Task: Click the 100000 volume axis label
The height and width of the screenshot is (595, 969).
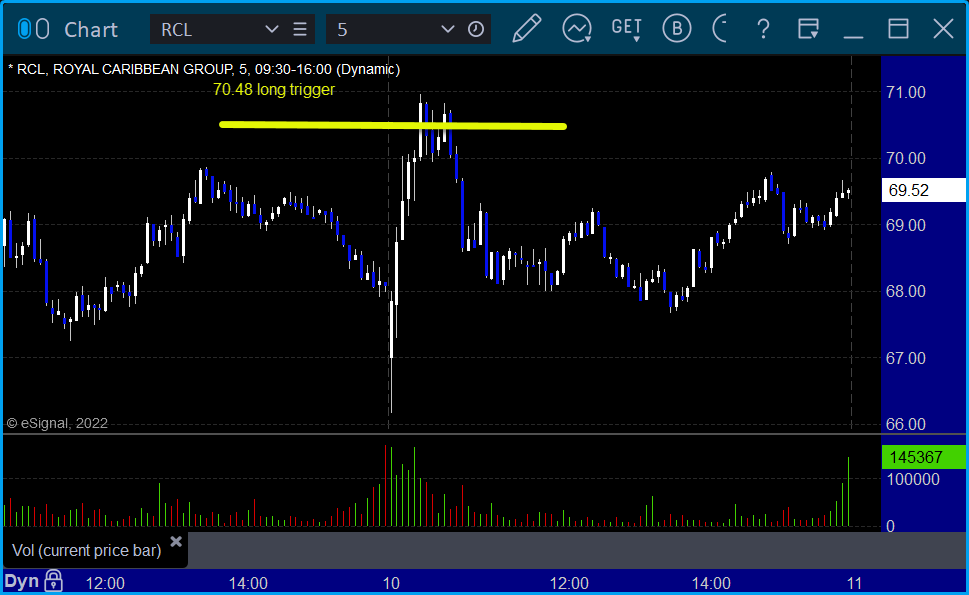Action: tap(913, 479)
